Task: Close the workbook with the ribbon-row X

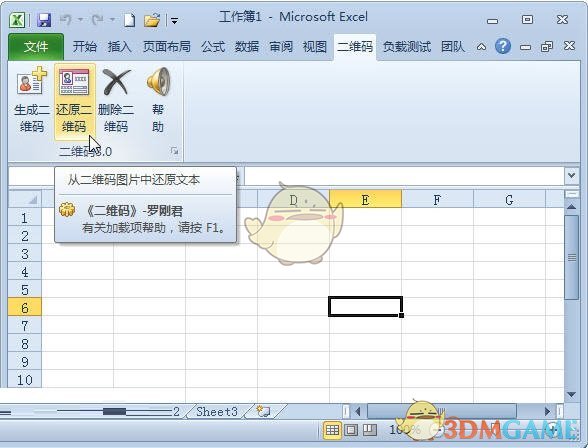Action: click(x=569, y=46)
